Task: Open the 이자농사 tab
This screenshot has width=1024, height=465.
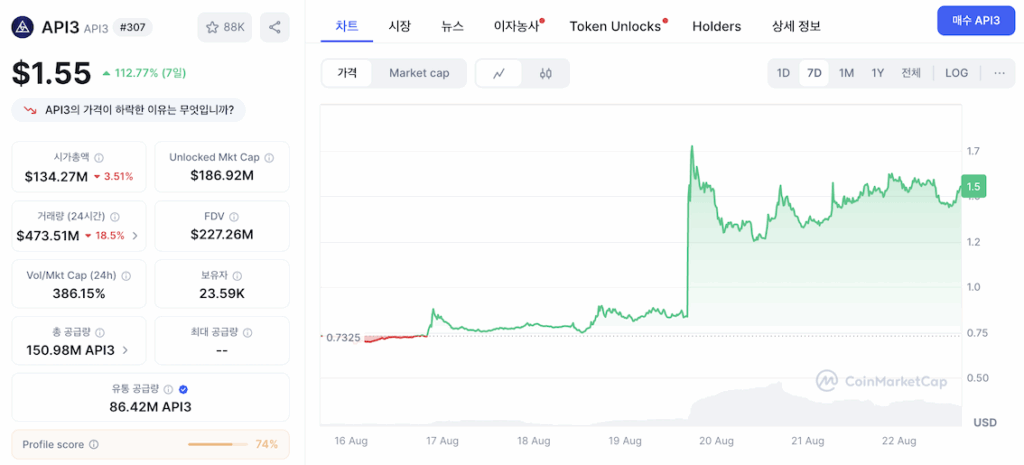Action: tap(519, 27)
